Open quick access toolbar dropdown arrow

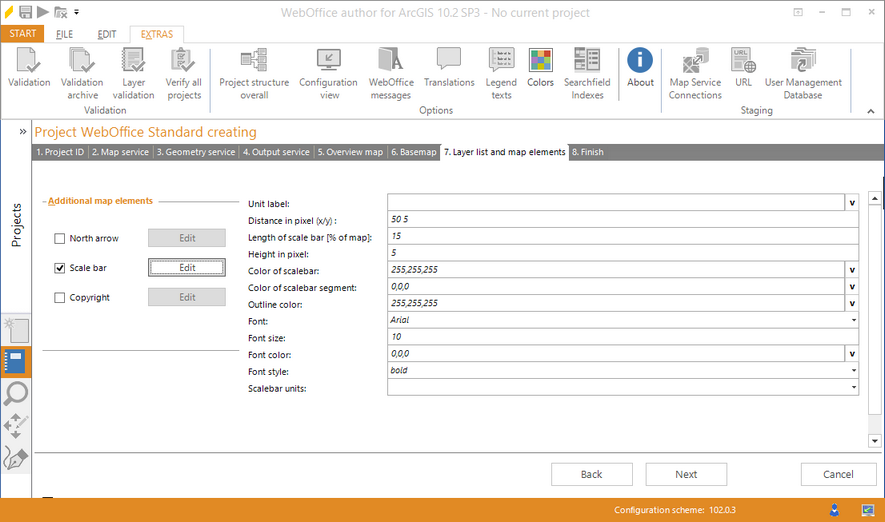coord(76,12)
